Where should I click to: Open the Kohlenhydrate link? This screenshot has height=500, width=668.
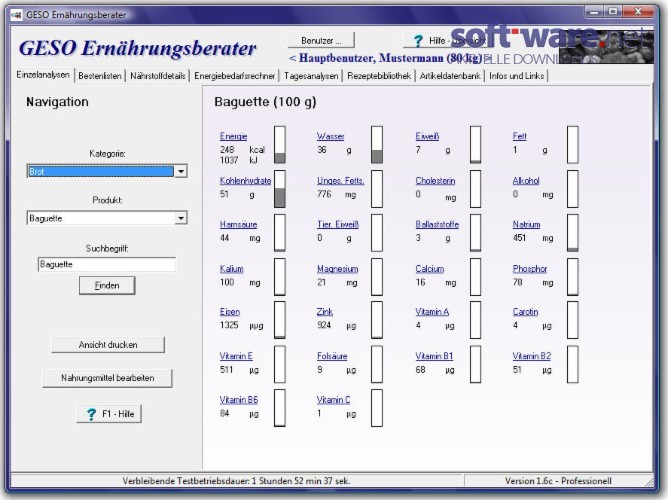(245, 181)
